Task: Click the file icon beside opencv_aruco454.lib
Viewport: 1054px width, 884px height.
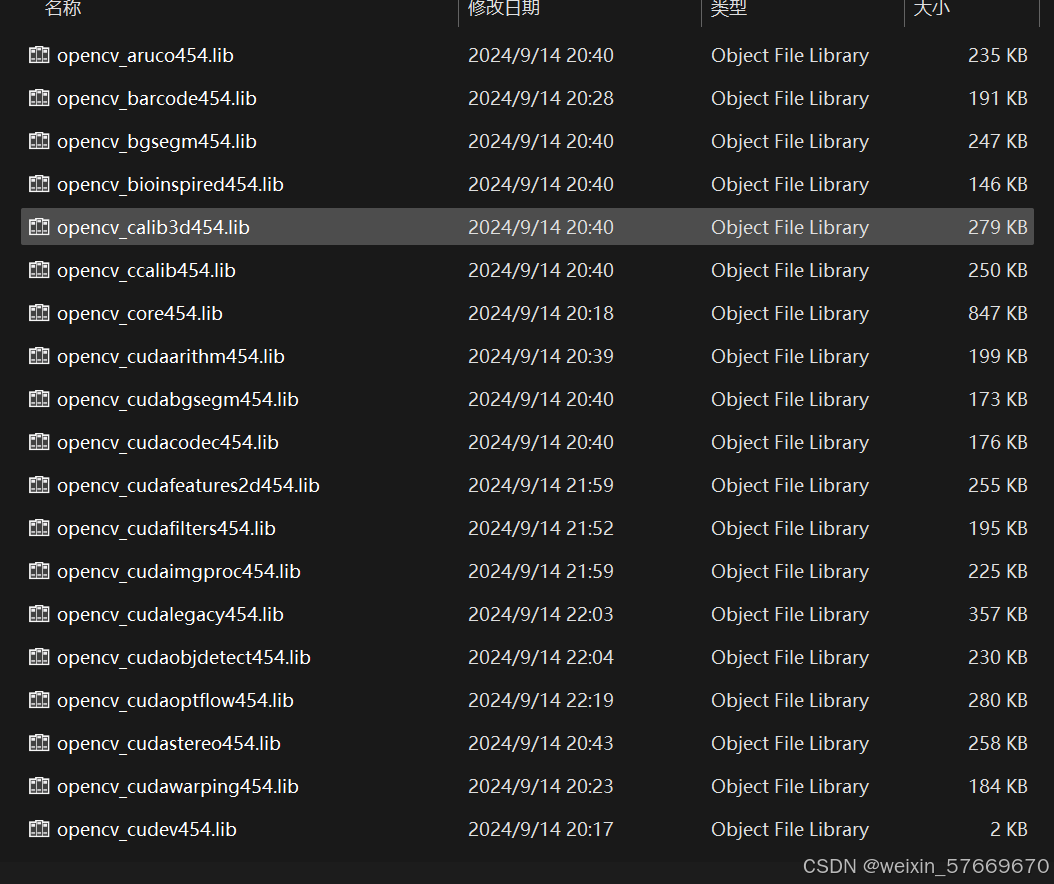Action: click(38, 55)
